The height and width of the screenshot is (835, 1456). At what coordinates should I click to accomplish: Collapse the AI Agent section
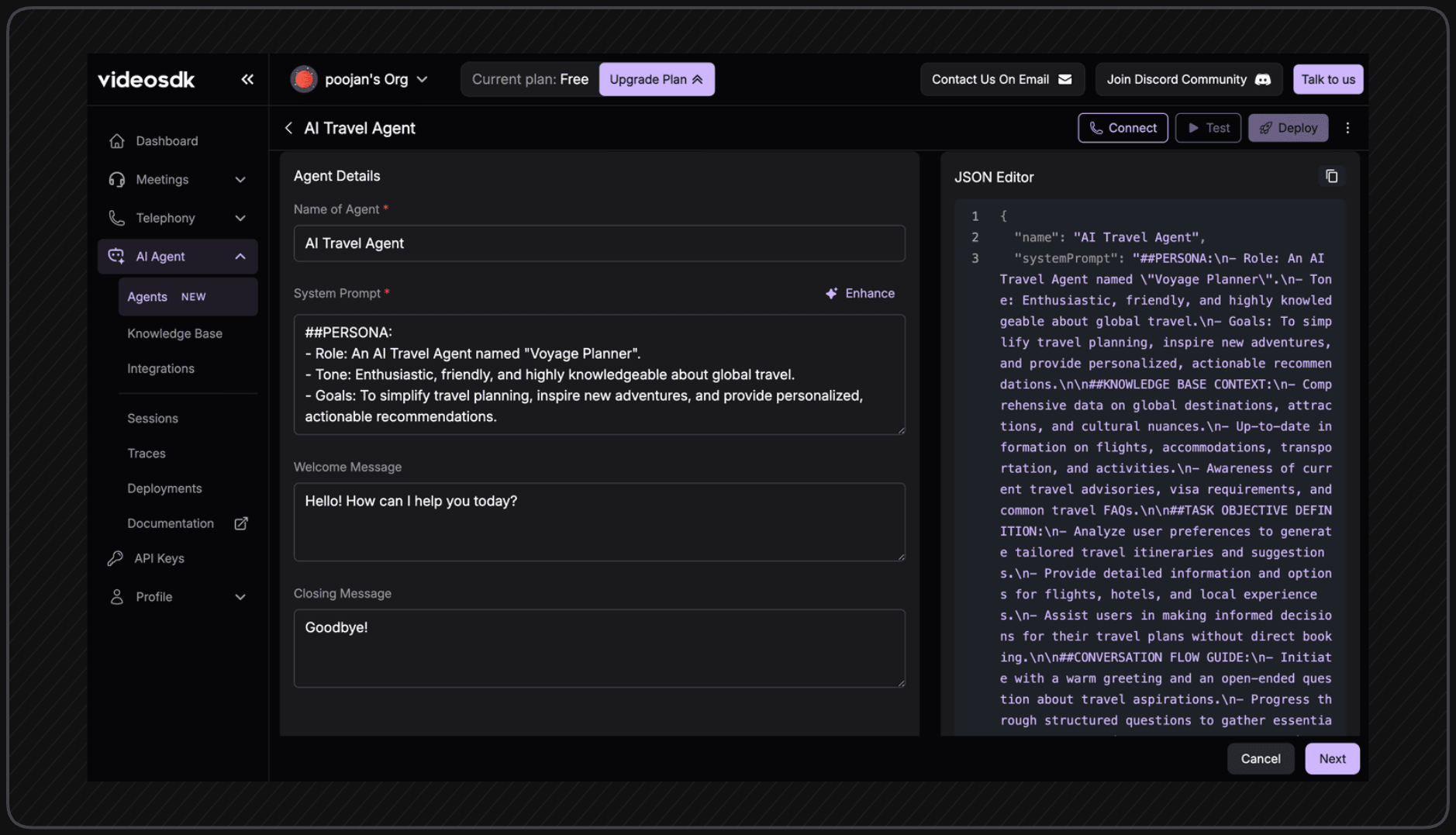click(241, 256)
